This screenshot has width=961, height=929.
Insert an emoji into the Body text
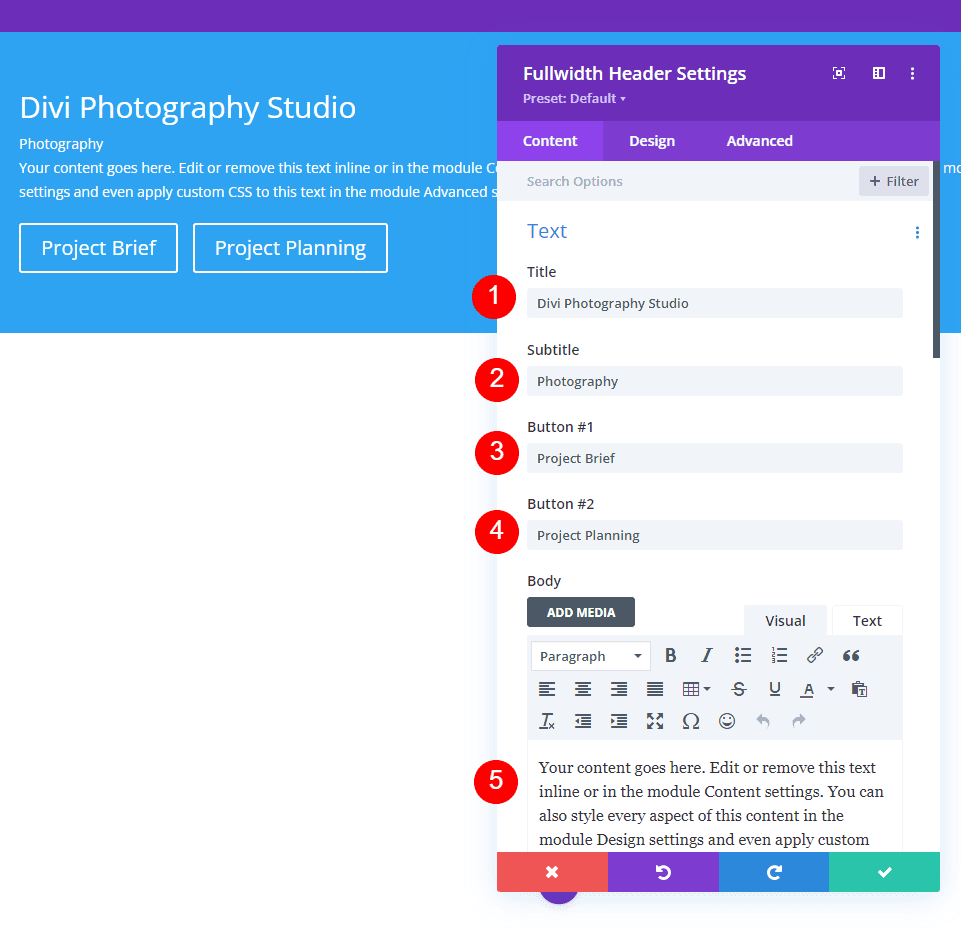727,721
